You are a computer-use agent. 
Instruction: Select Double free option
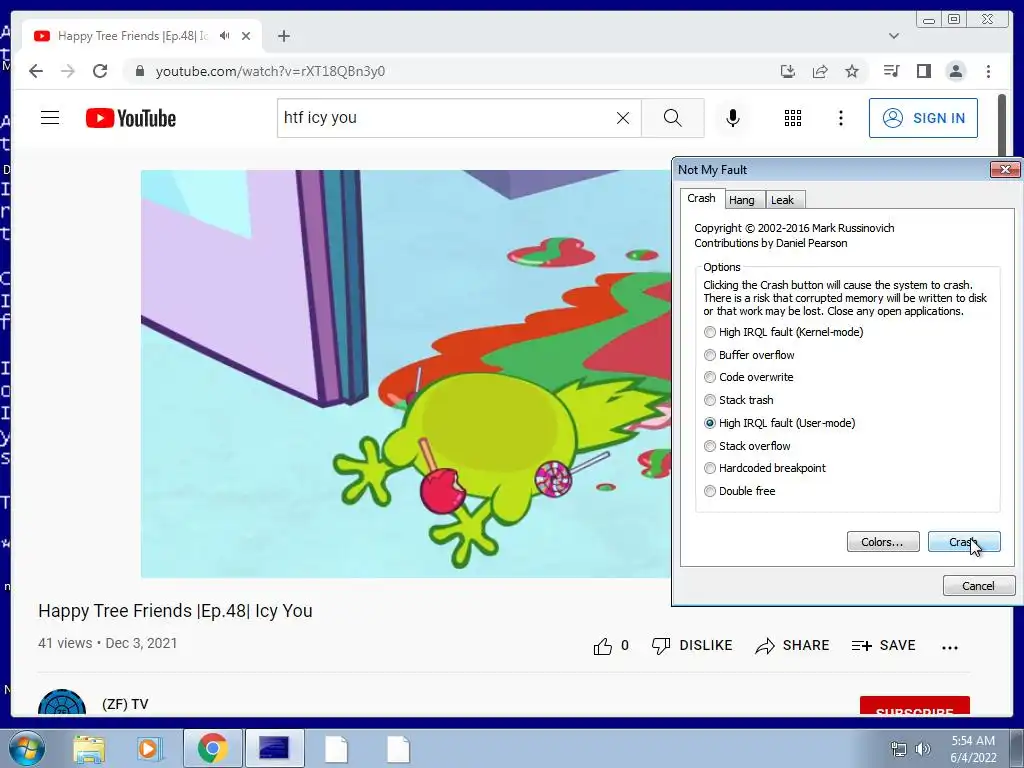(739, 491)
